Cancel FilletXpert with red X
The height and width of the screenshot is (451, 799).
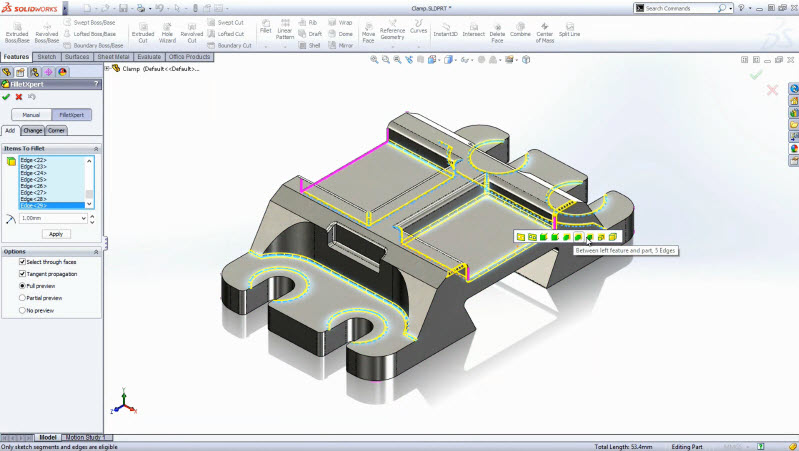pyautogui.click(x=19, y=97)
